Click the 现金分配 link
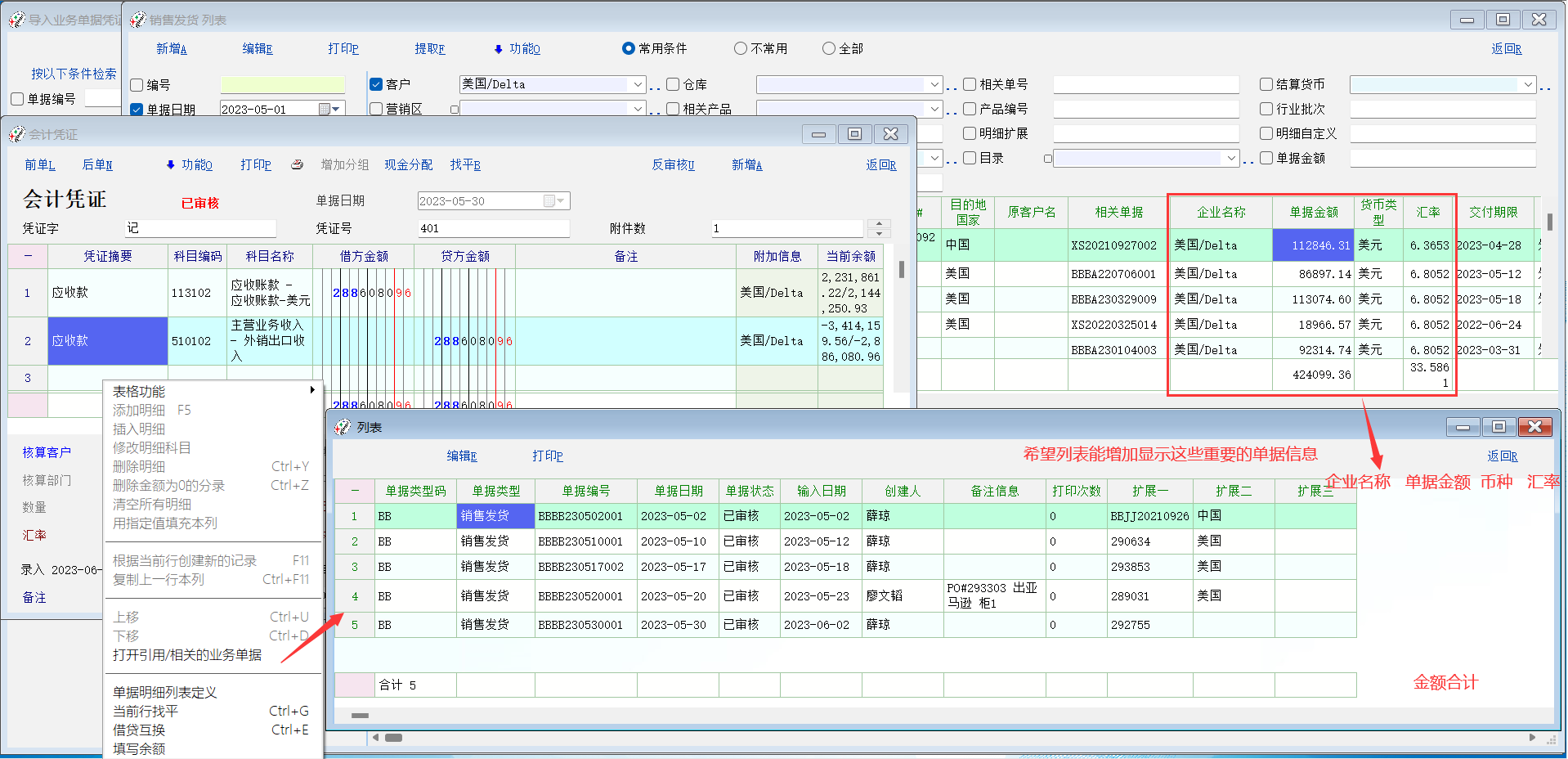 click(409, 164)
